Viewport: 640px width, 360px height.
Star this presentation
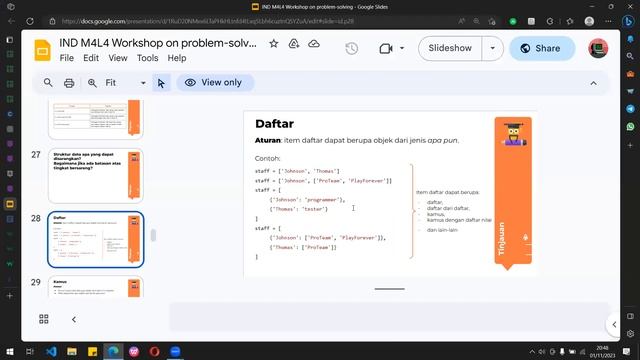point(273,44)
